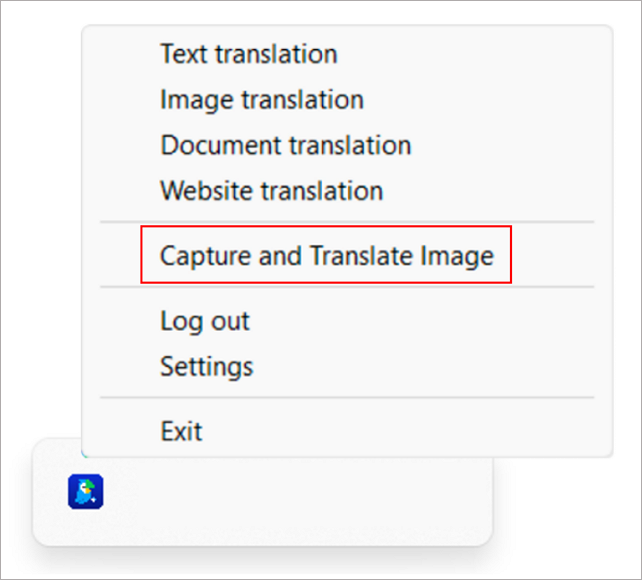Click the blue translator icon in tray overflow
Viewport: 642px width, 580px height.
coord(86,492)
